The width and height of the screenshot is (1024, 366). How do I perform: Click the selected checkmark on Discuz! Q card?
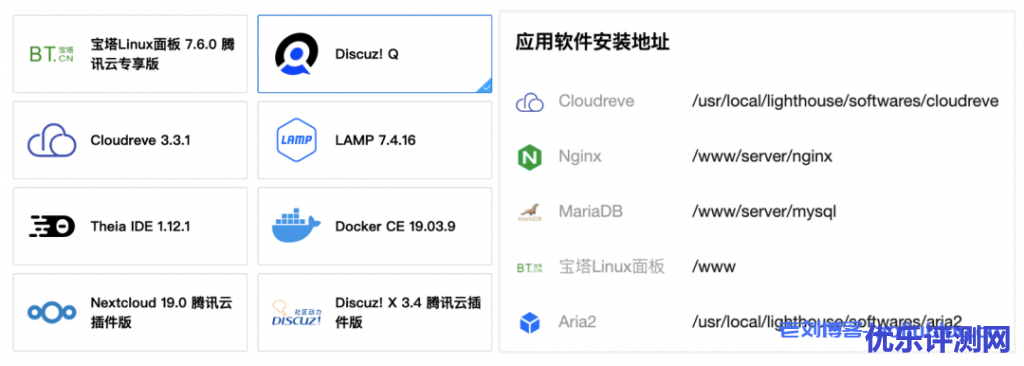[x=485, y=86]
